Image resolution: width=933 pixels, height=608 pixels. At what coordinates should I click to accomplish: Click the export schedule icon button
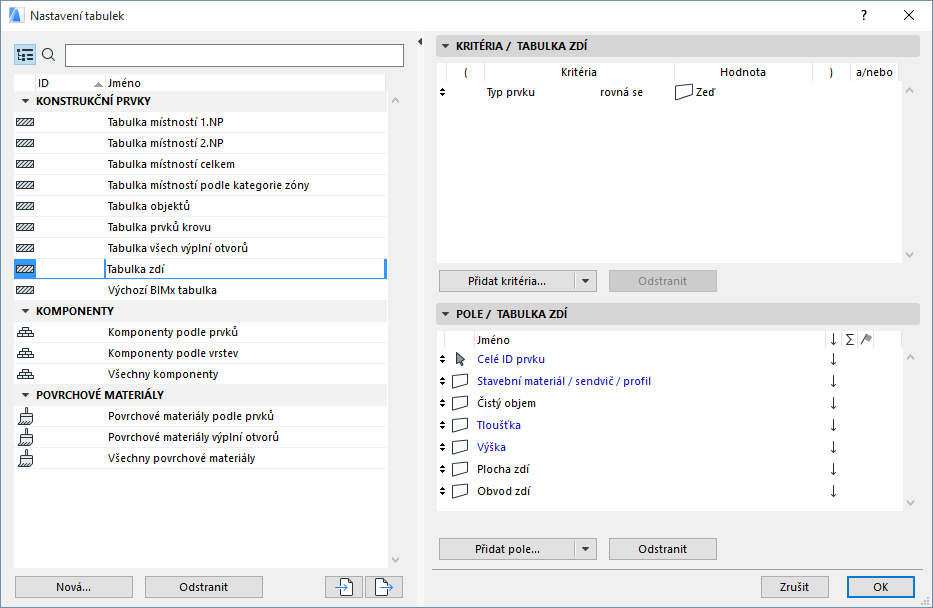(x=384, y=587)
